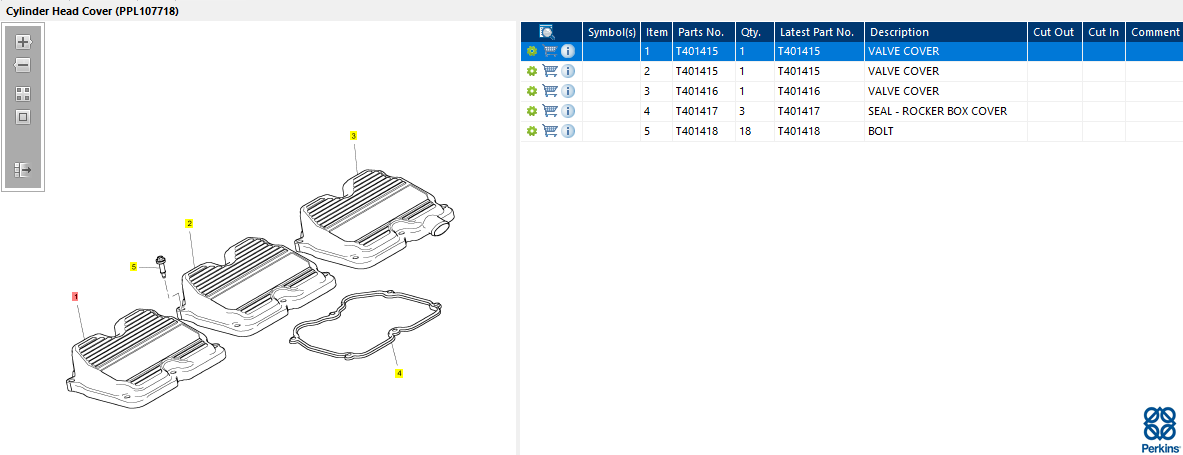Sort by Description column header

[946, 32]
